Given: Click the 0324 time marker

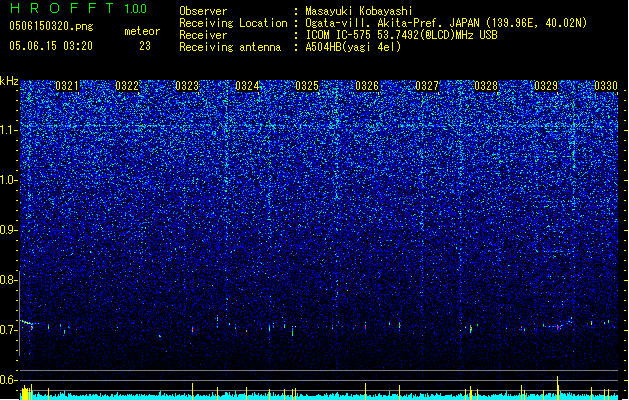Looking at the screenshot, I should pos(247,86).
